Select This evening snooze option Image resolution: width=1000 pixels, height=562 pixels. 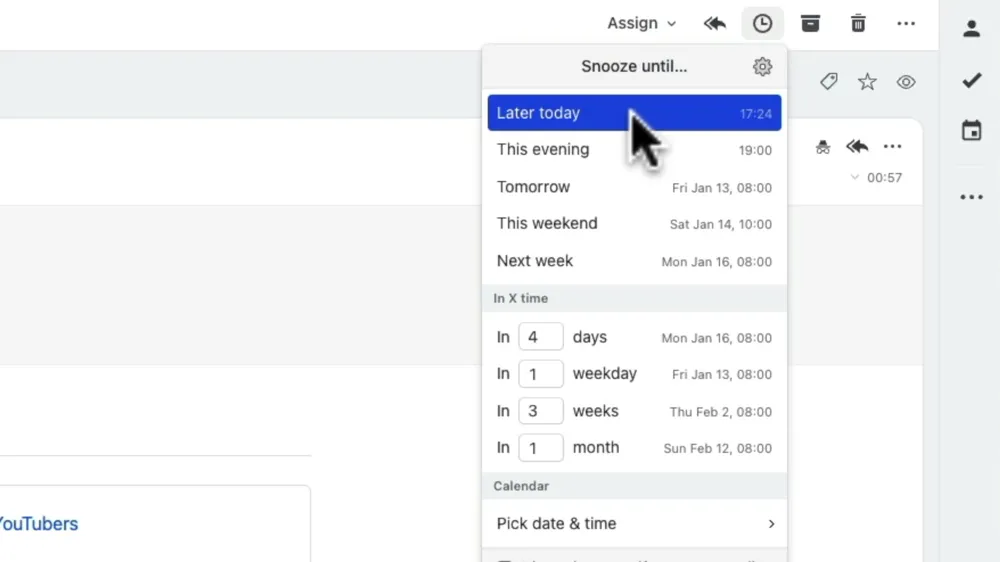pos(634,150)
